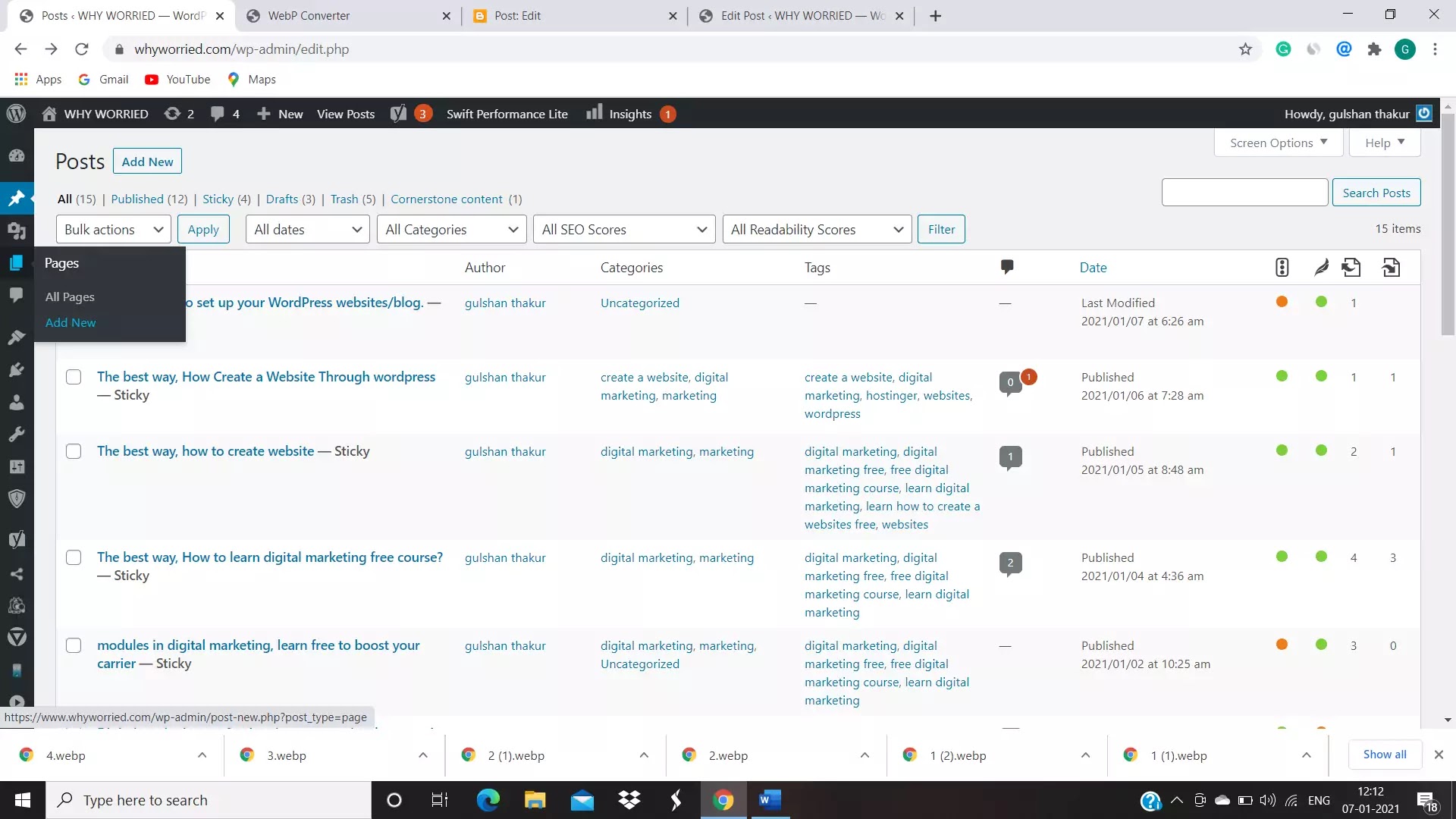This screenshot has width=1456, height=819.
Task: Open Appearance paintbrush sidebar icon
Action: (17, 337)
